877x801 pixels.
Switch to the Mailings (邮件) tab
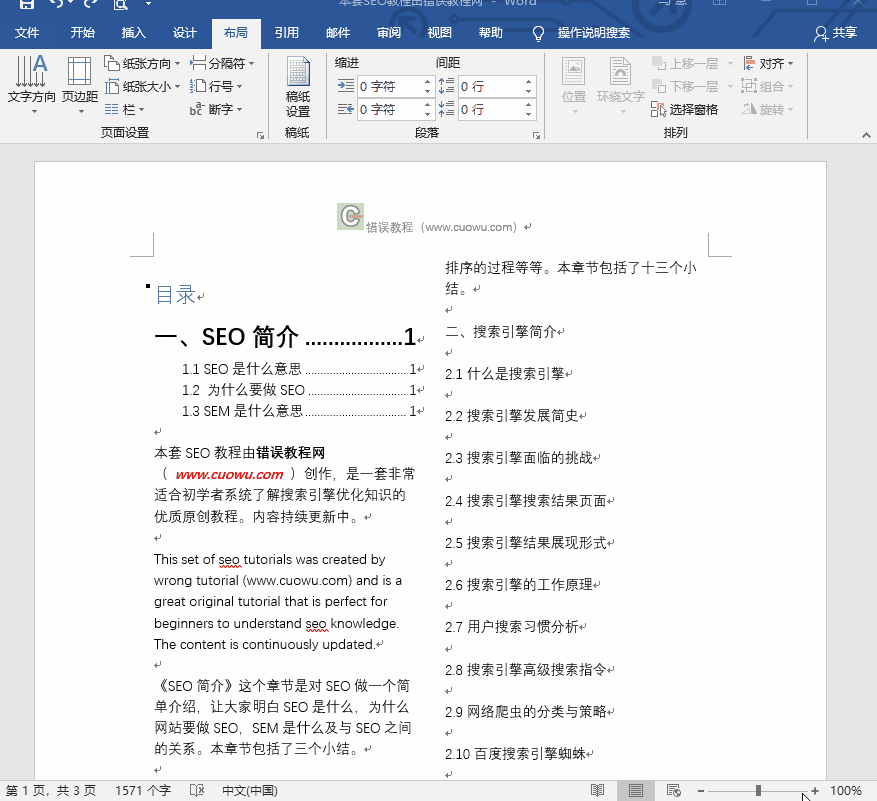pos(337,32)
